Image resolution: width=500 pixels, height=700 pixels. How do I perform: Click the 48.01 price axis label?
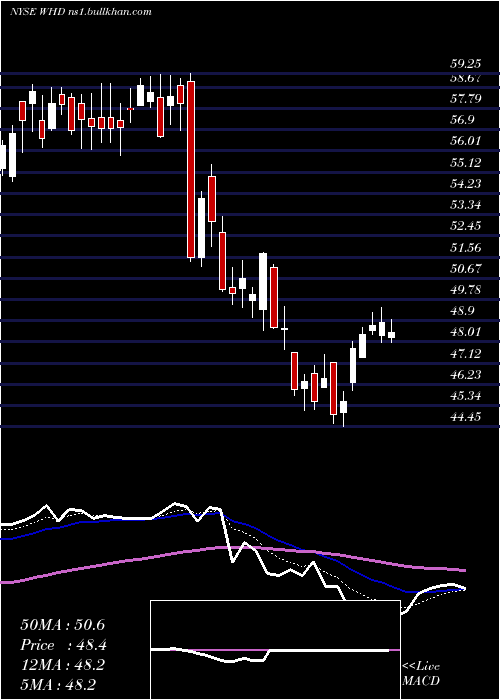click(465, 332)
